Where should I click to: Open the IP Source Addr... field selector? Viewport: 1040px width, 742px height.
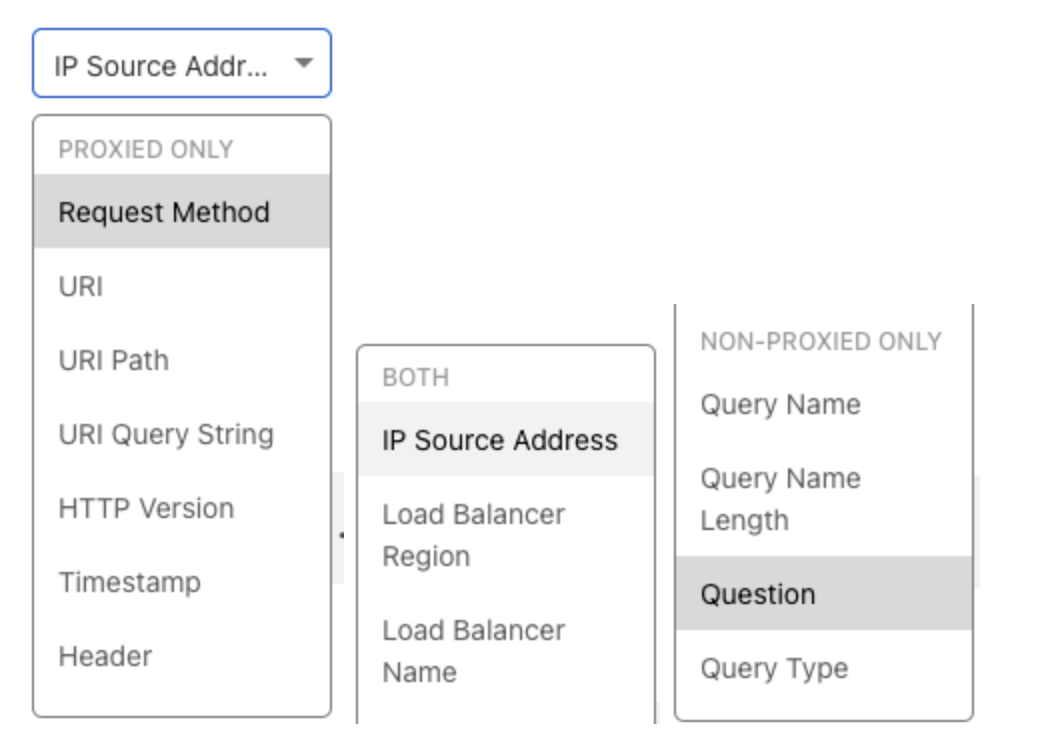(x=162, y=66)
